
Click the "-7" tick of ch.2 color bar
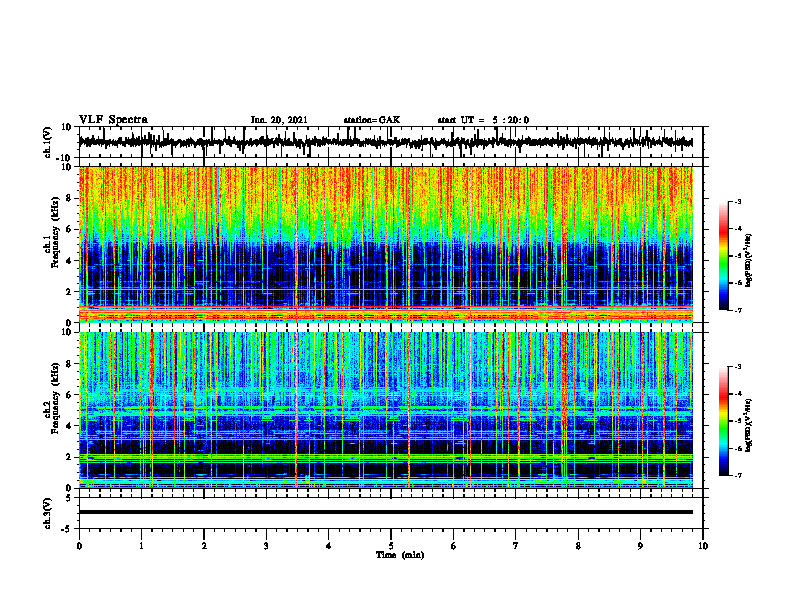click(738, 475)
